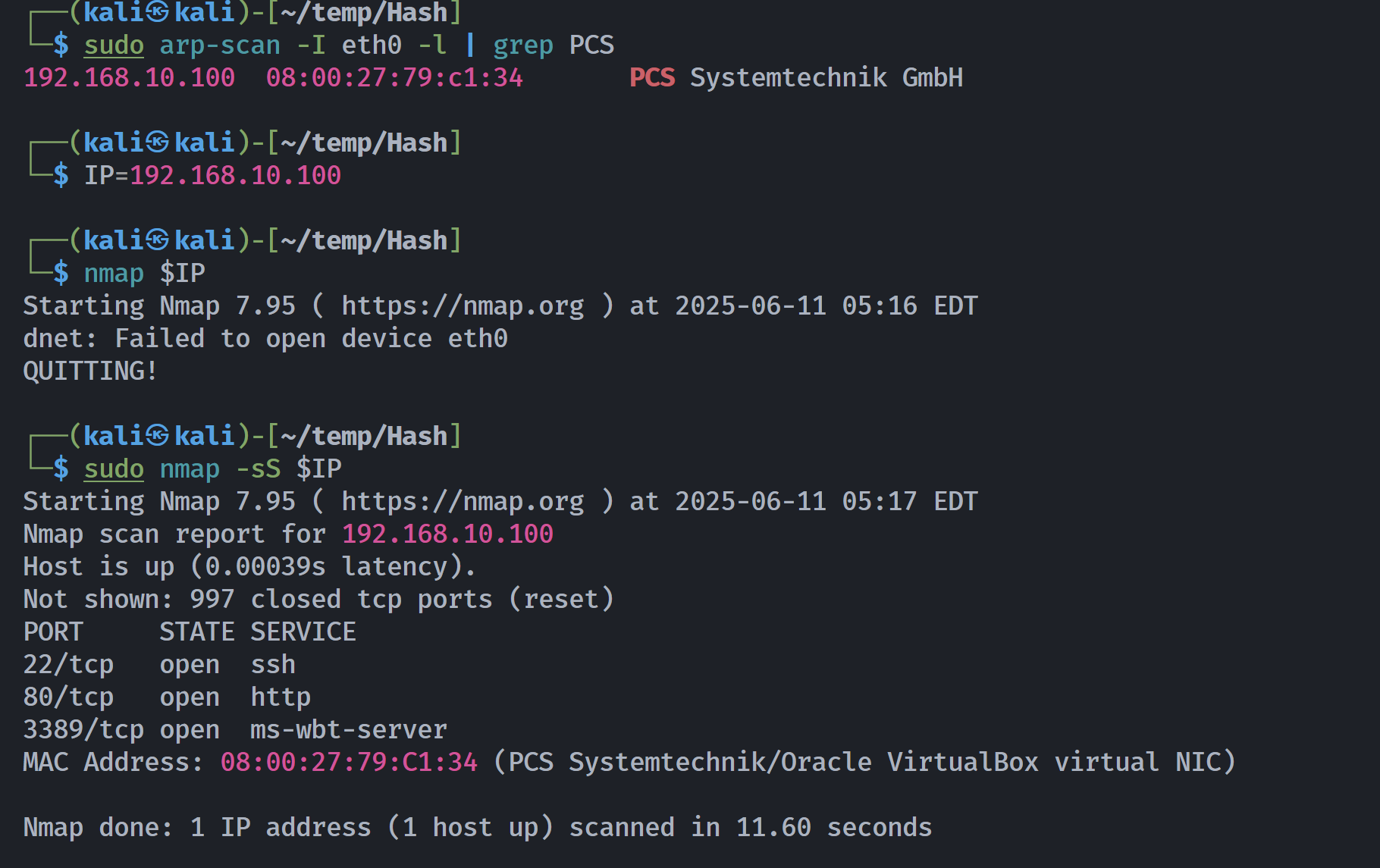Screen dimensions: 1380x868
Task: Click the underlined sudo in arp-scan command
Action: coord(114,45)
